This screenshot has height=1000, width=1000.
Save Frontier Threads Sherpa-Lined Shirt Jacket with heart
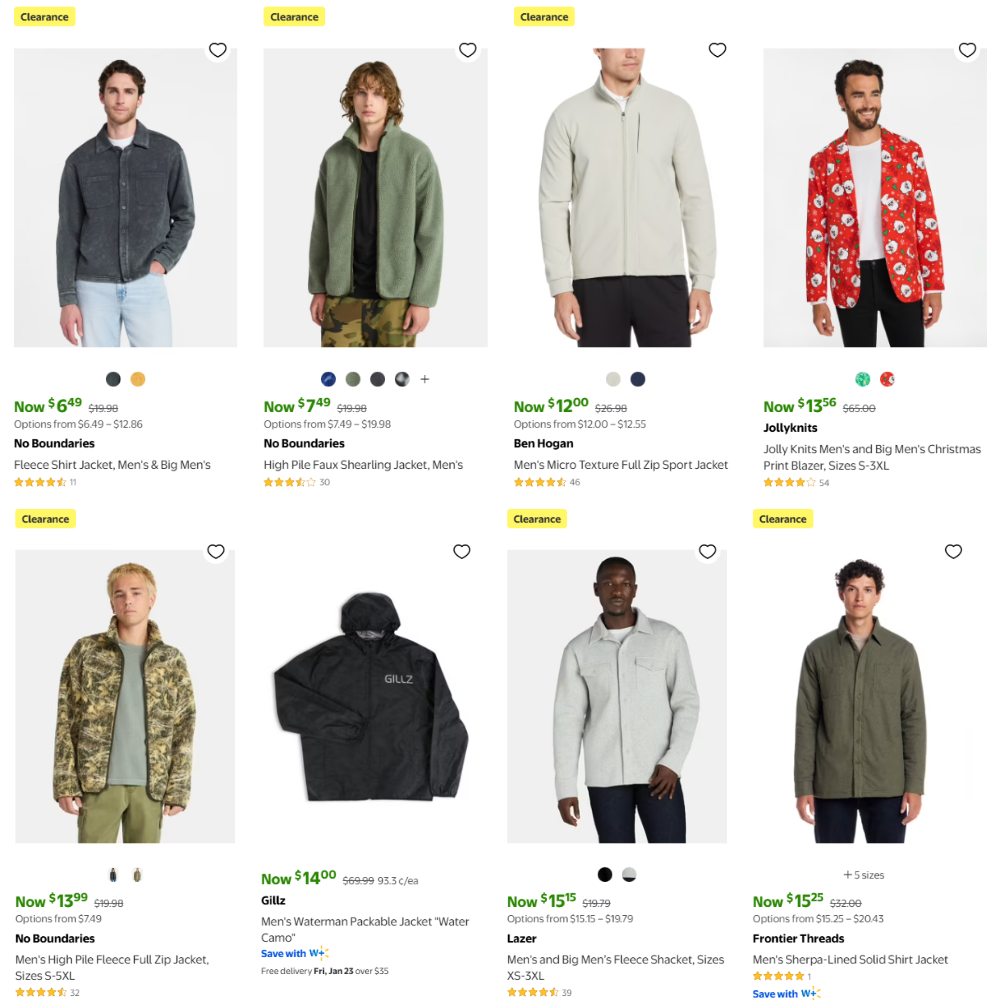953,551
